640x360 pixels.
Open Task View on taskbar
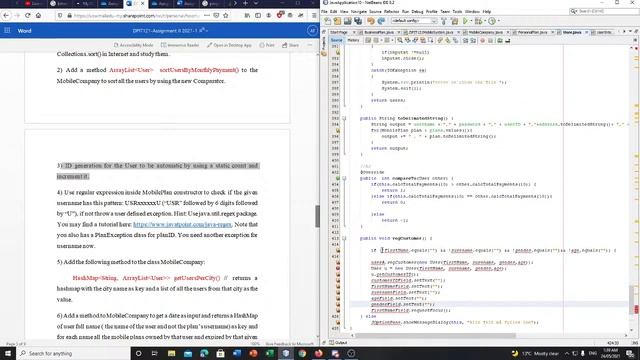tap(154, 353)
